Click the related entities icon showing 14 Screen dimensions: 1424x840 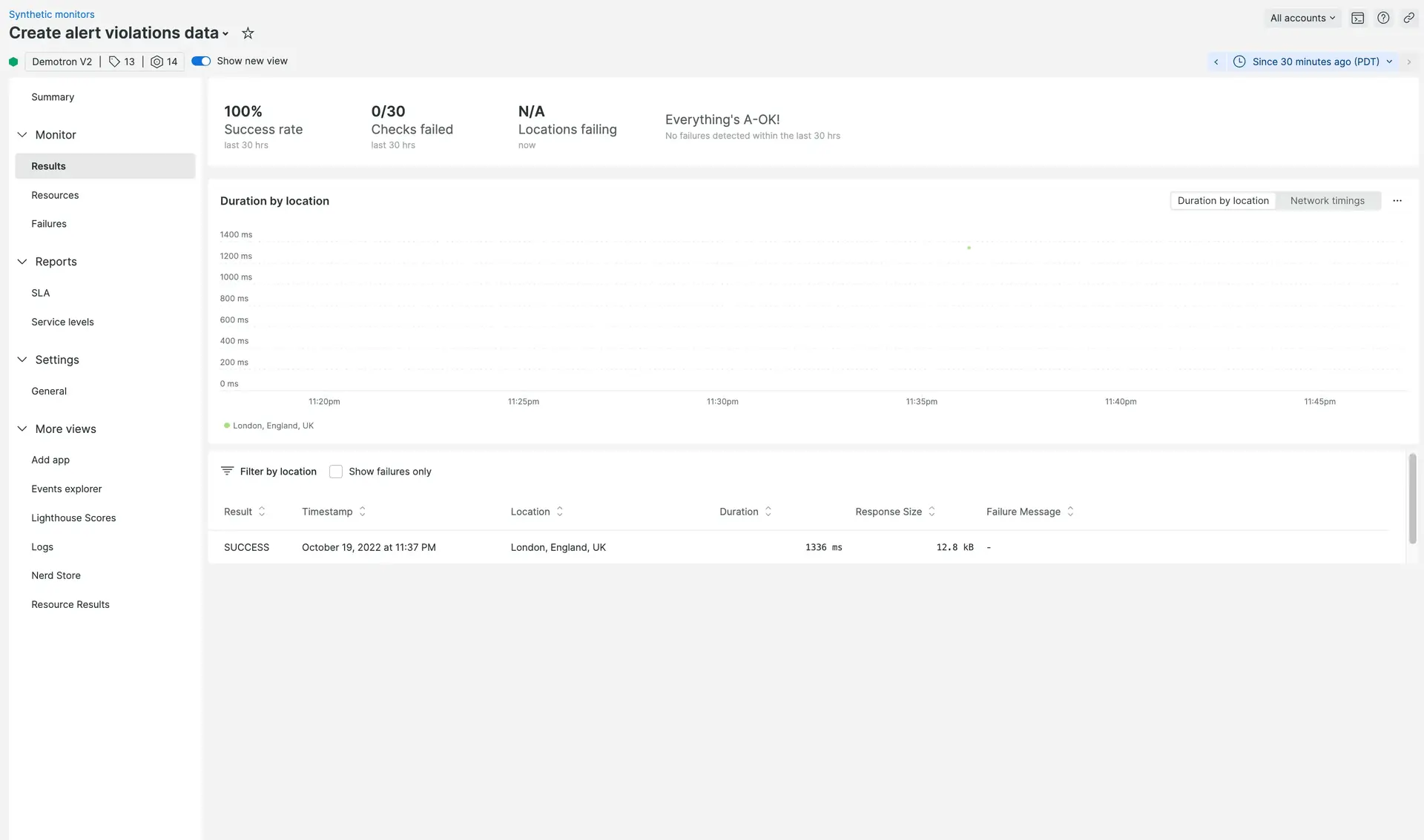coord(164,62)
